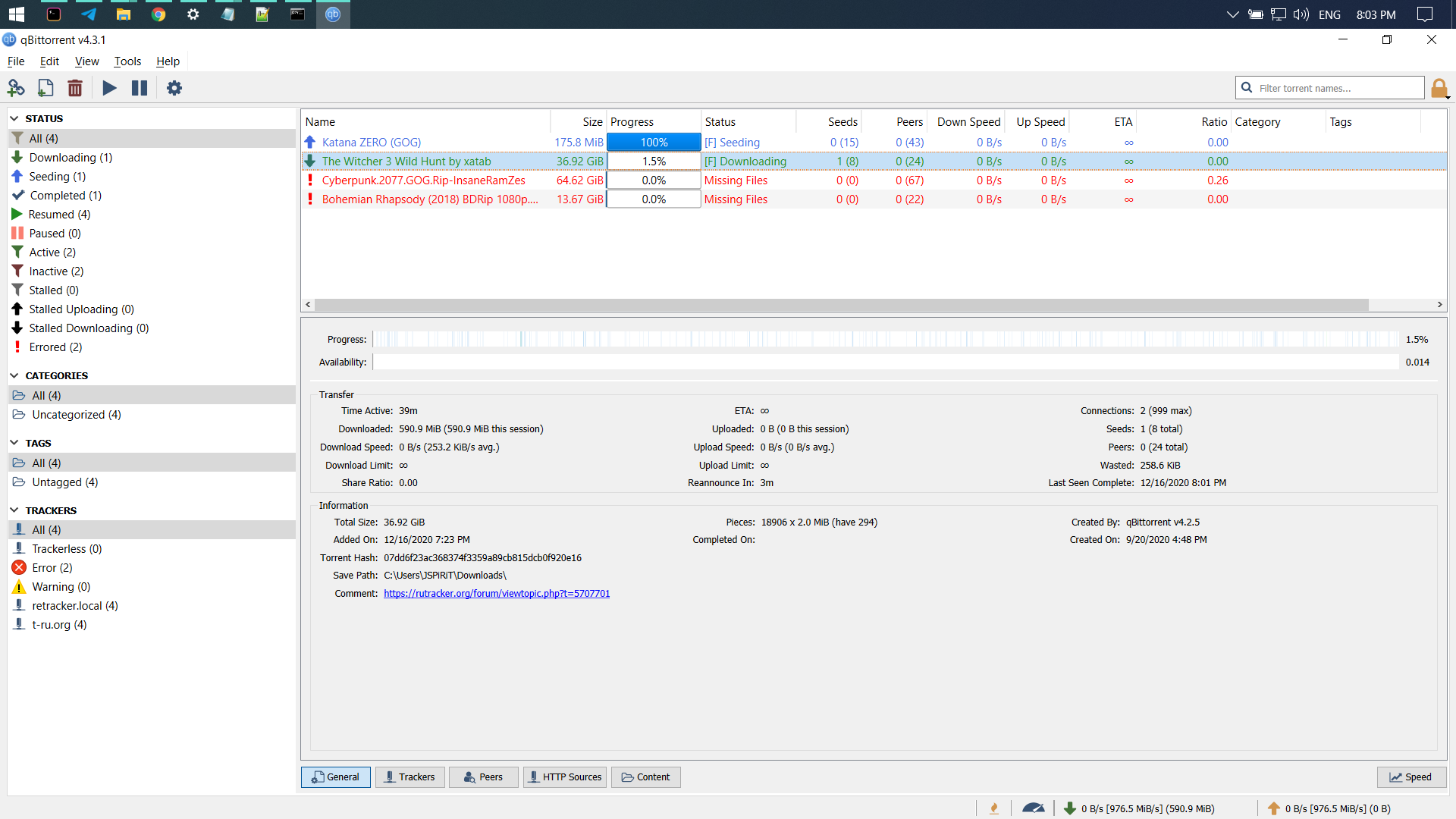Click the global download speed in status bar

1139,808
